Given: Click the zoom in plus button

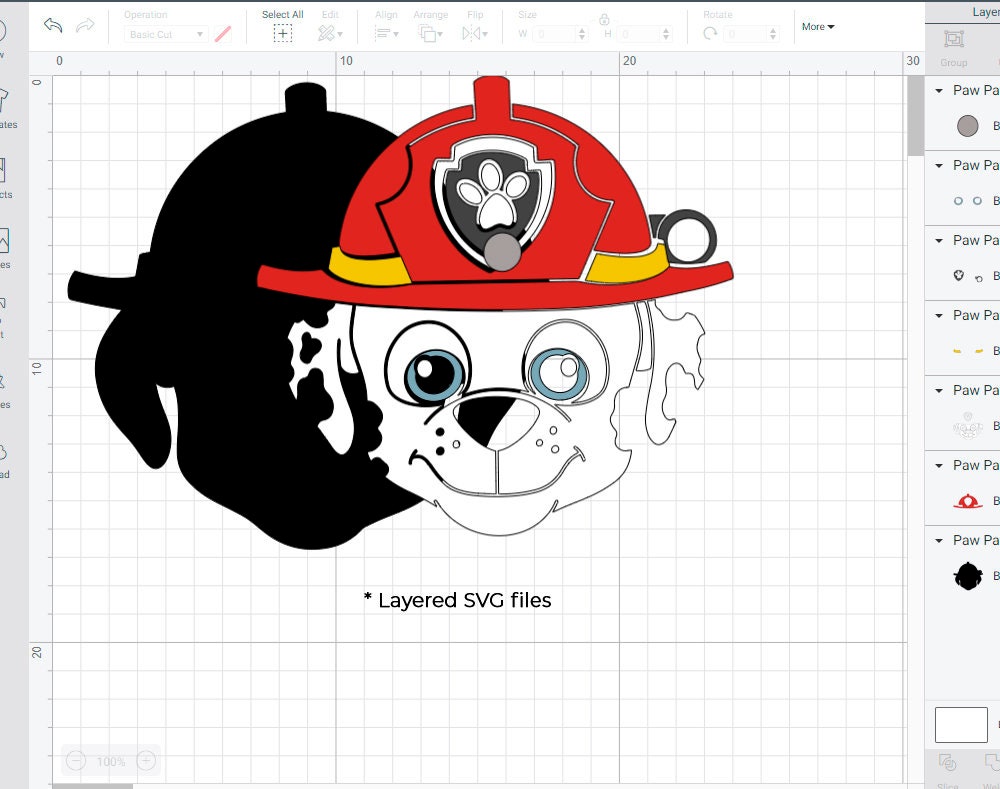Looking at the screenshot, I should click(146, 761).
